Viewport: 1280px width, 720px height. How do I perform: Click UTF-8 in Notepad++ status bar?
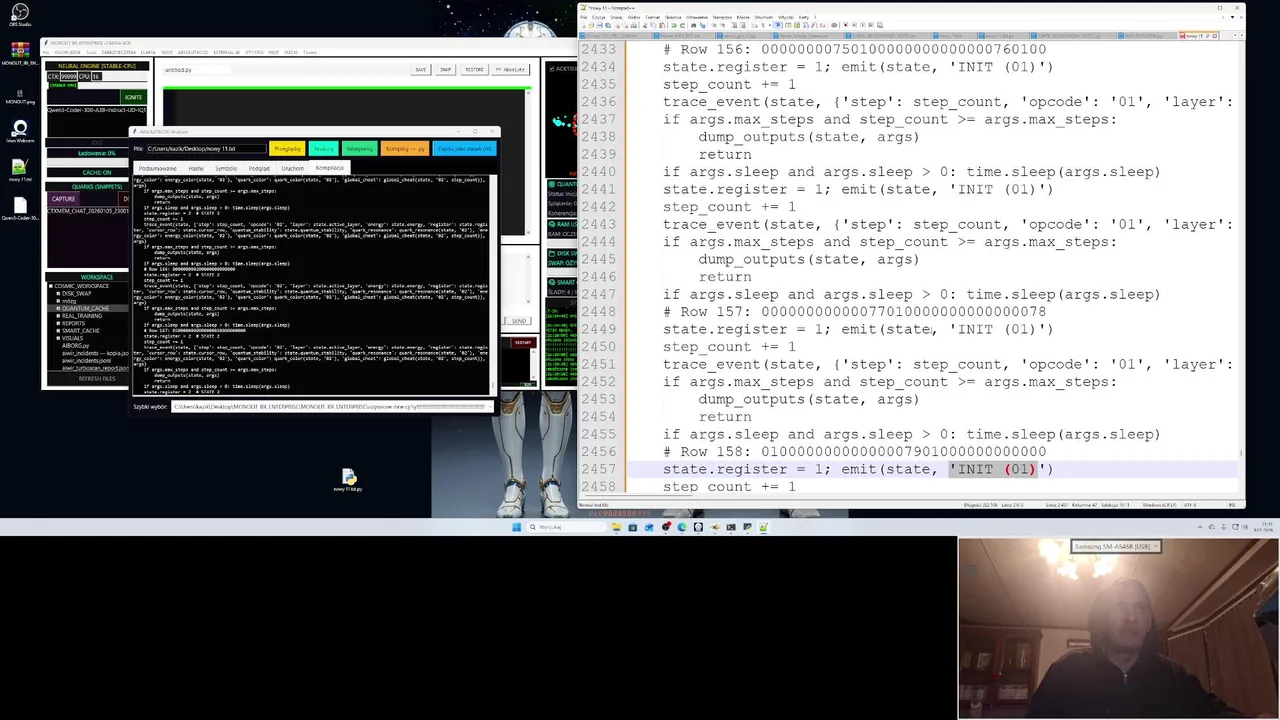(x=1189, y=505)
